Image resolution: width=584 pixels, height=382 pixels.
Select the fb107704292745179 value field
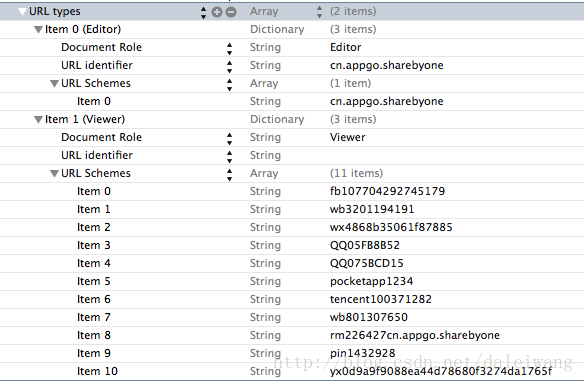[x=387, y=191]
